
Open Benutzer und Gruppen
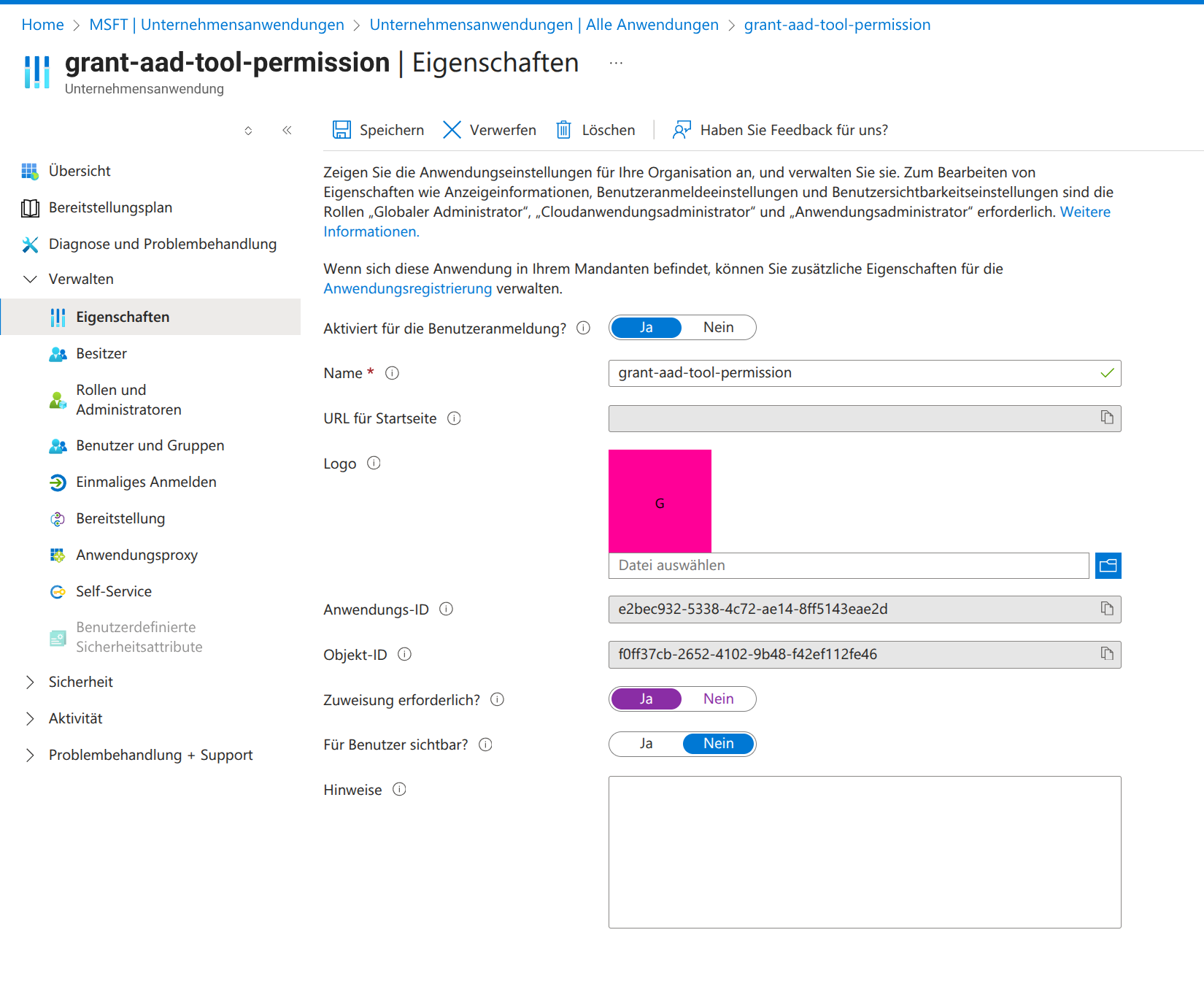[x=150, y=445]
